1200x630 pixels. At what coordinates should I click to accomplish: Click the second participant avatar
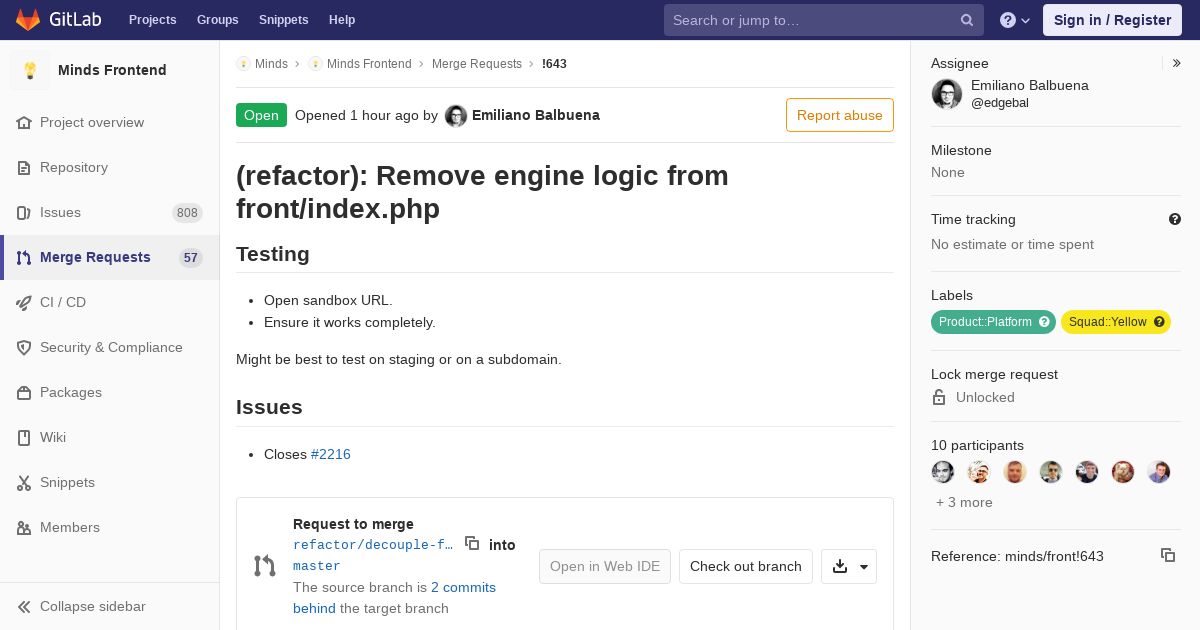point(979,472)
